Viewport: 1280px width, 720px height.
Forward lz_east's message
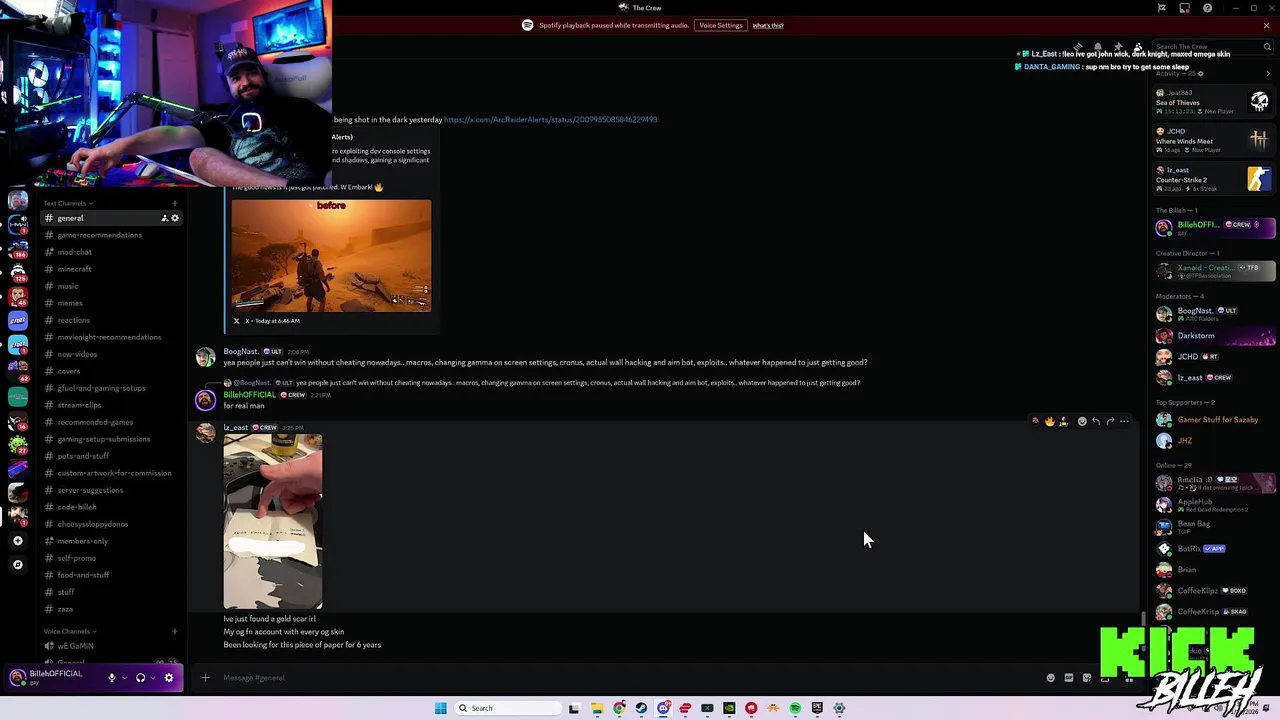1111,421
